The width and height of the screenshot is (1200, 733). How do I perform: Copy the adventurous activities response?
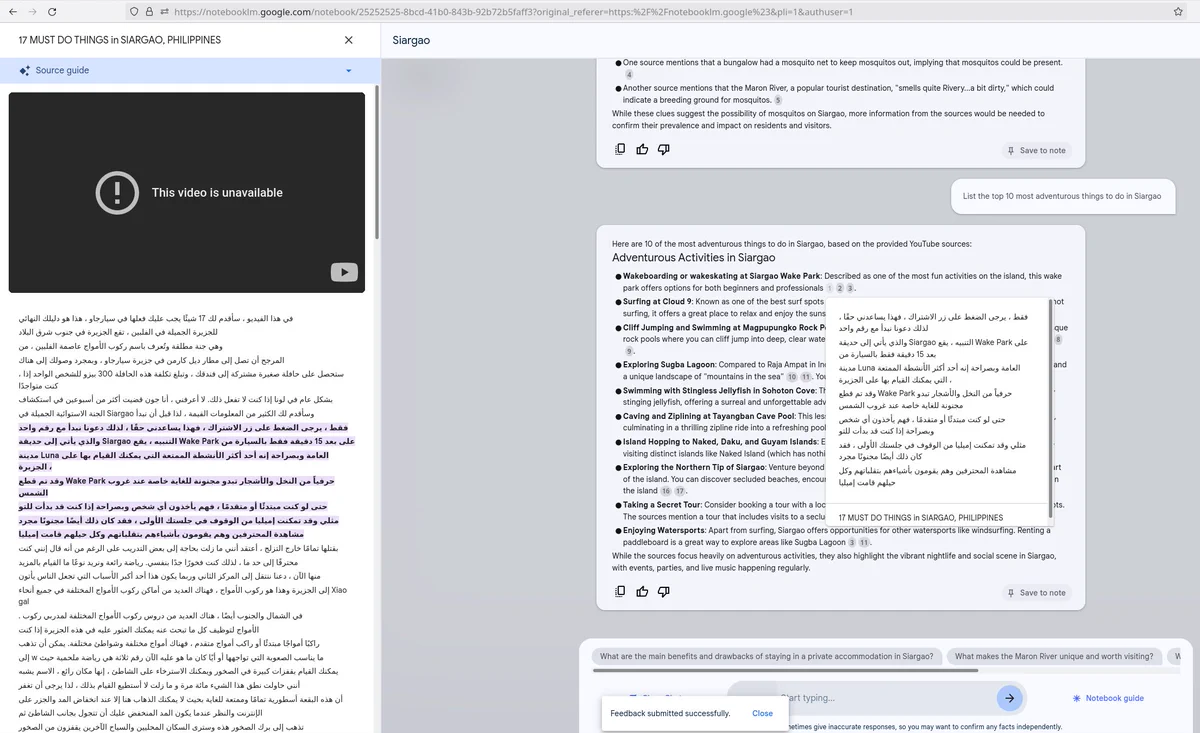620,592
